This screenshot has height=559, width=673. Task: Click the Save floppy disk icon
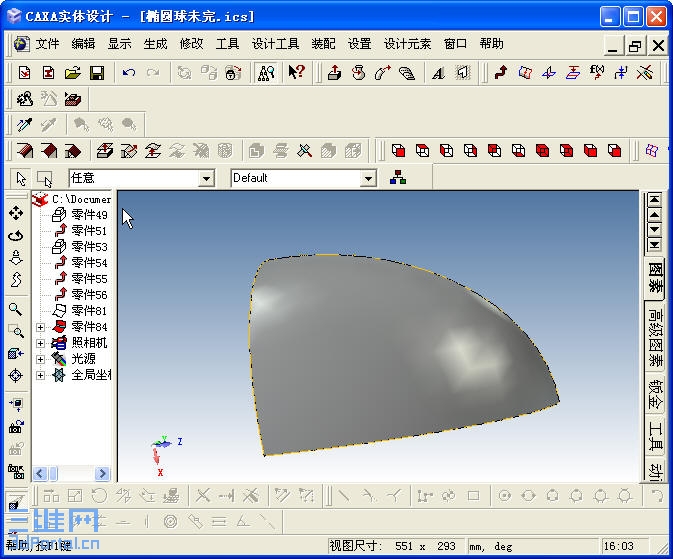click(97, 73)
